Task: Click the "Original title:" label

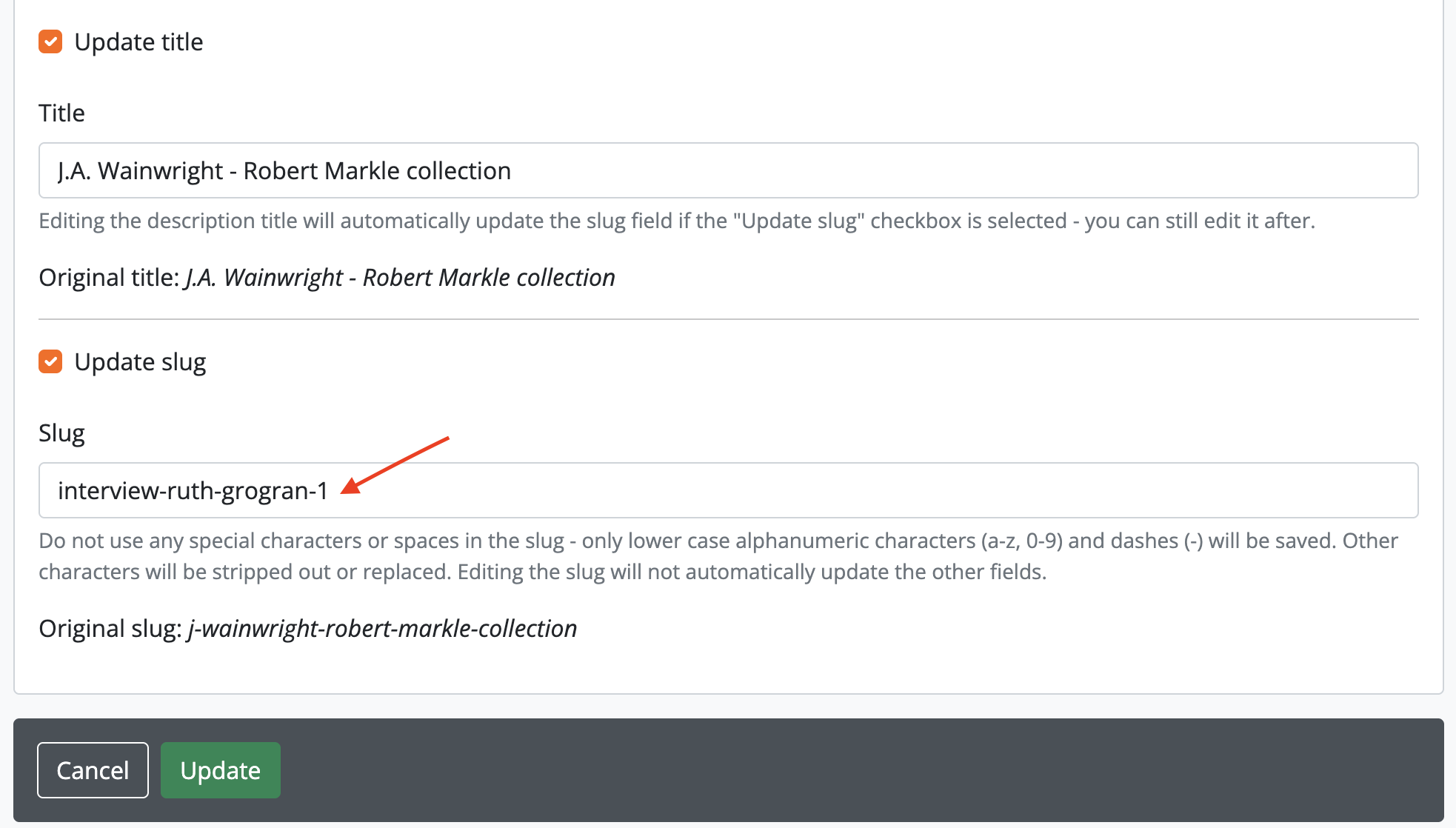Action: click(109, 278)
